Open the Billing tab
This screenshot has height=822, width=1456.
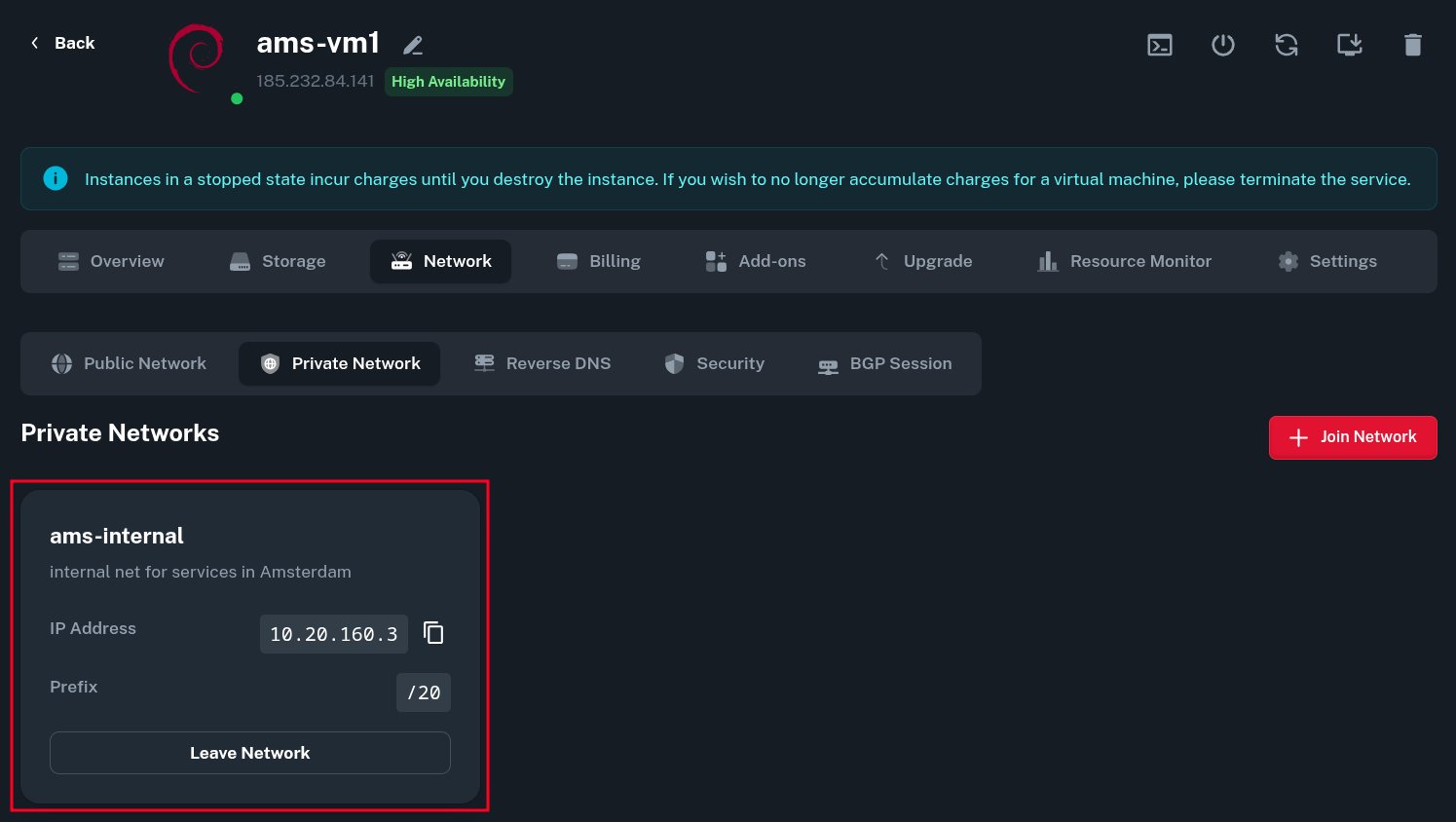tap(598, 261)
